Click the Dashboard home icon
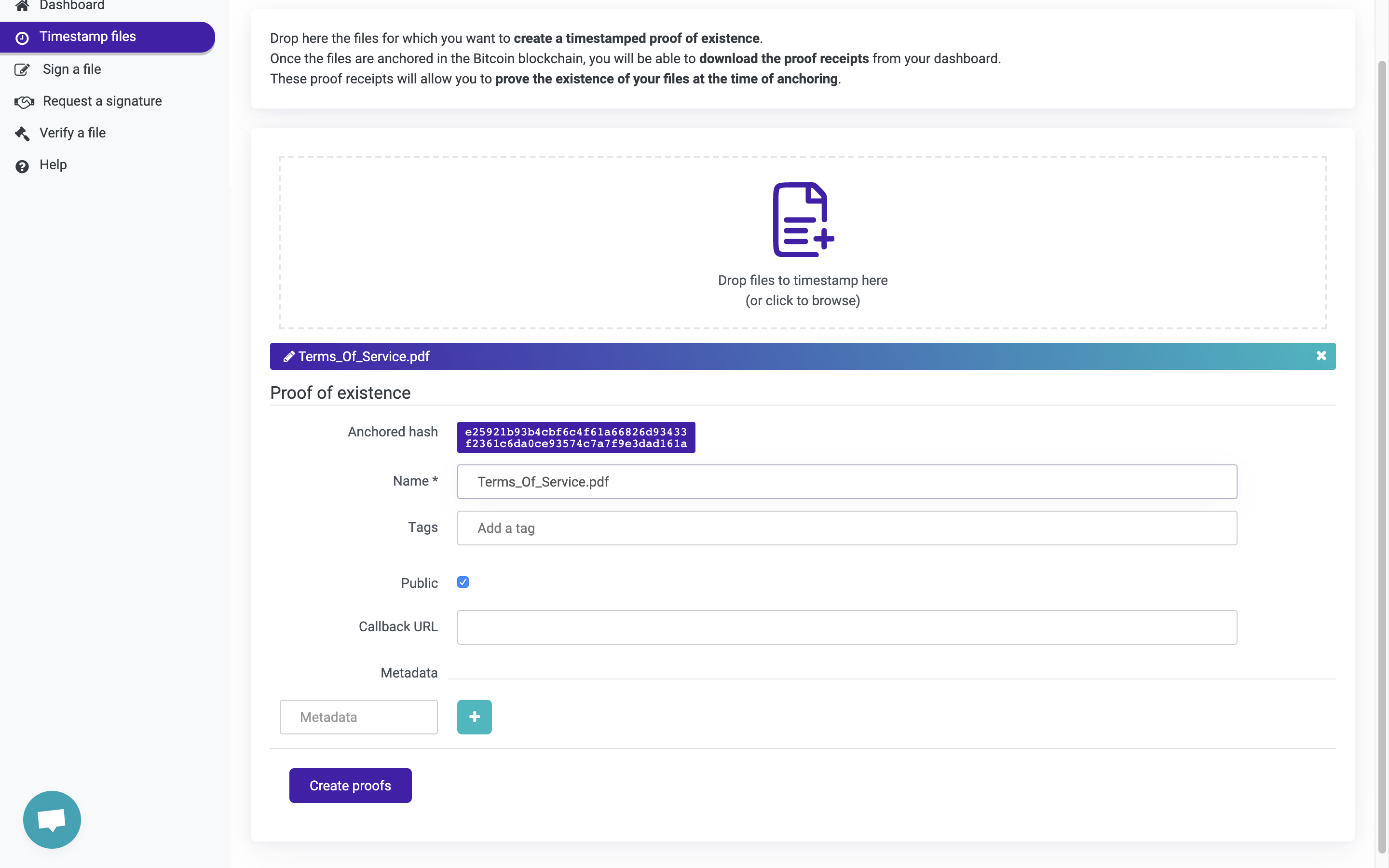 [x=22, y=6]
